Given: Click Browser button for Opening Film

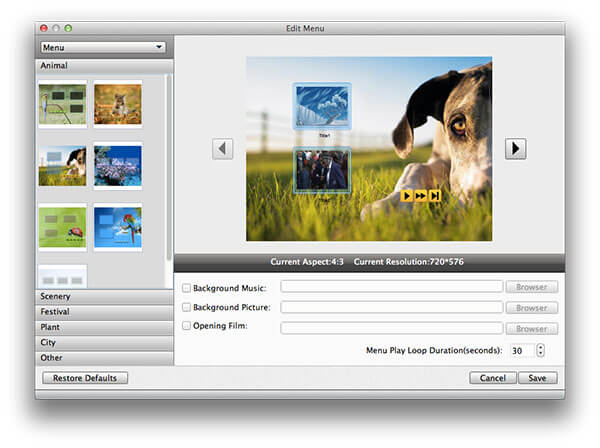Looking at the screenshot, I should tap(532, 329).
